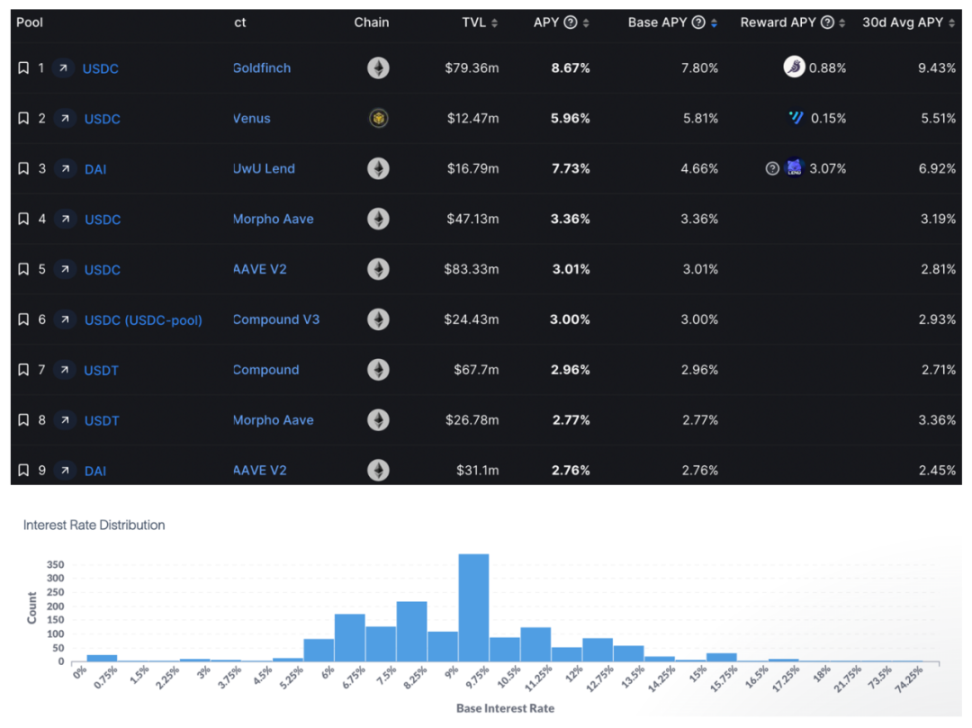Click the Pool column header
The image size is (972, 728).
pos(30,22)
